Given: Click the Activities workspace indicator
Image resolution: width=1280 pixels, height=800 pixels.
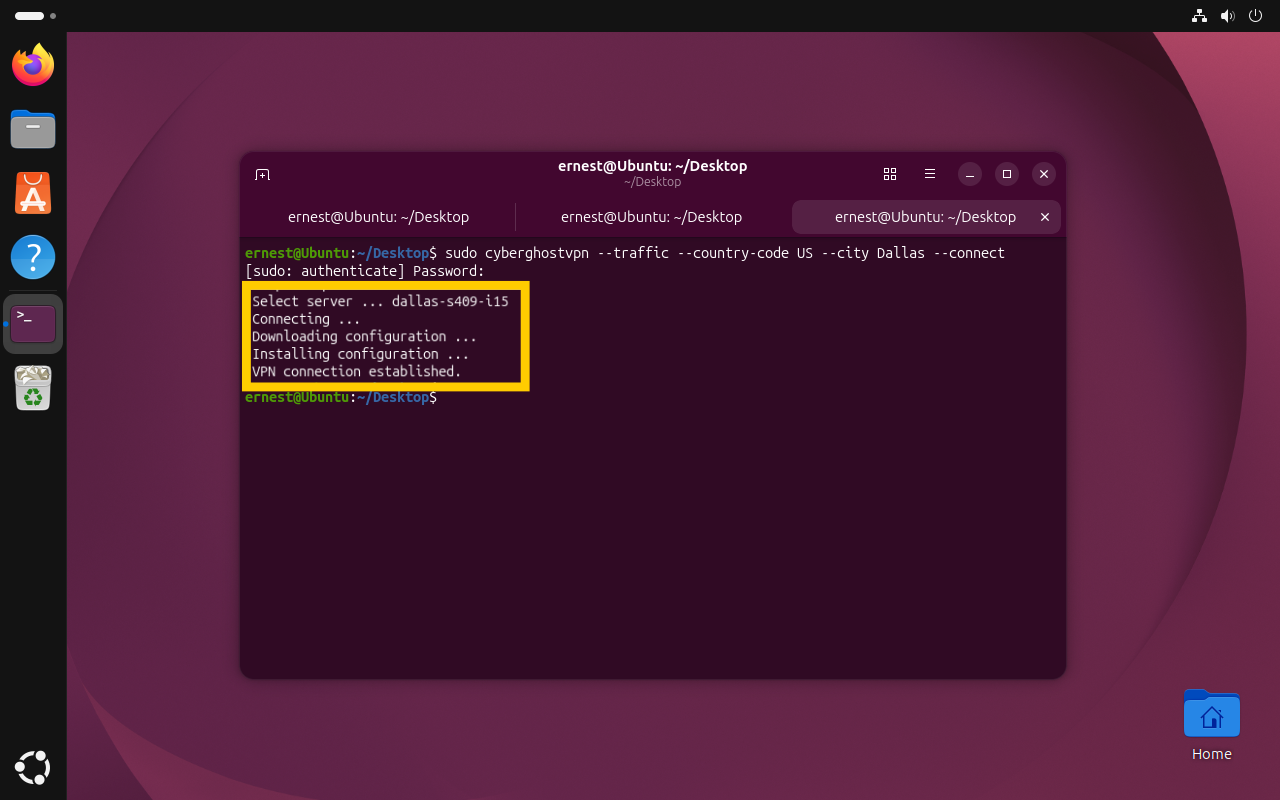Looking at the screenshot, I should 35,16.
